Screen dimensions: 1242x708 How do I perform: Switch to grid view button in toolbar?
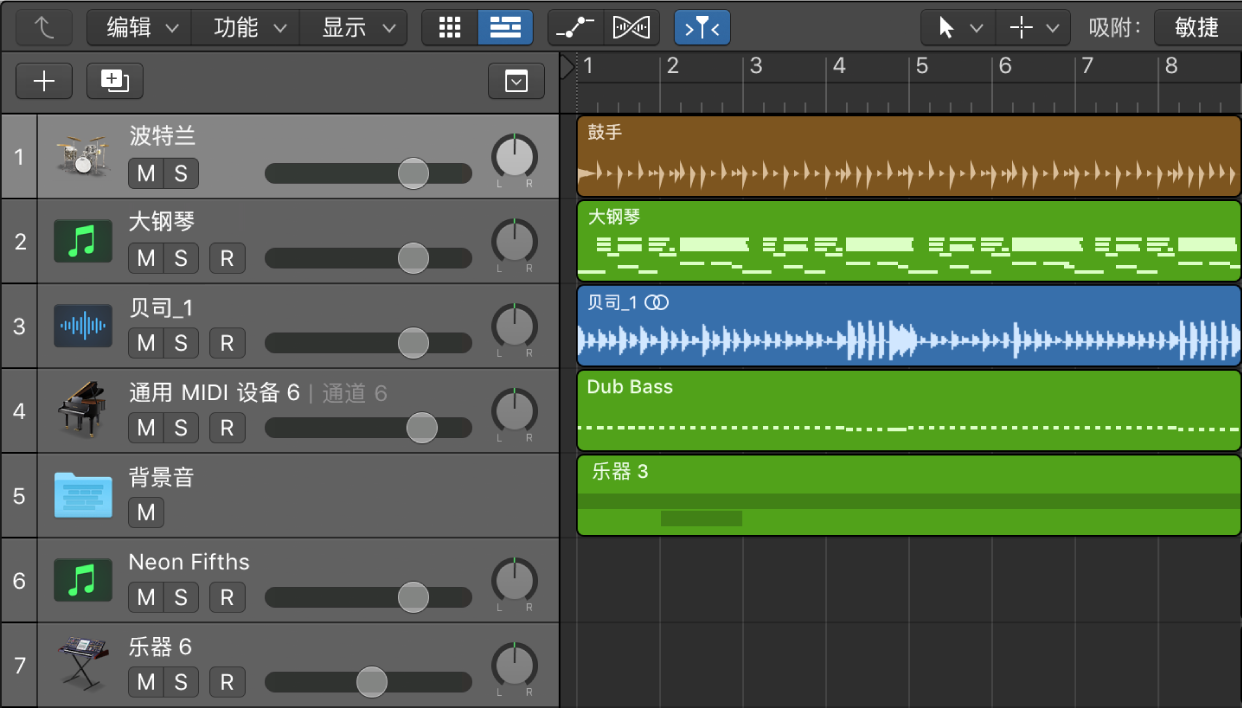click(x=450, y=28)
